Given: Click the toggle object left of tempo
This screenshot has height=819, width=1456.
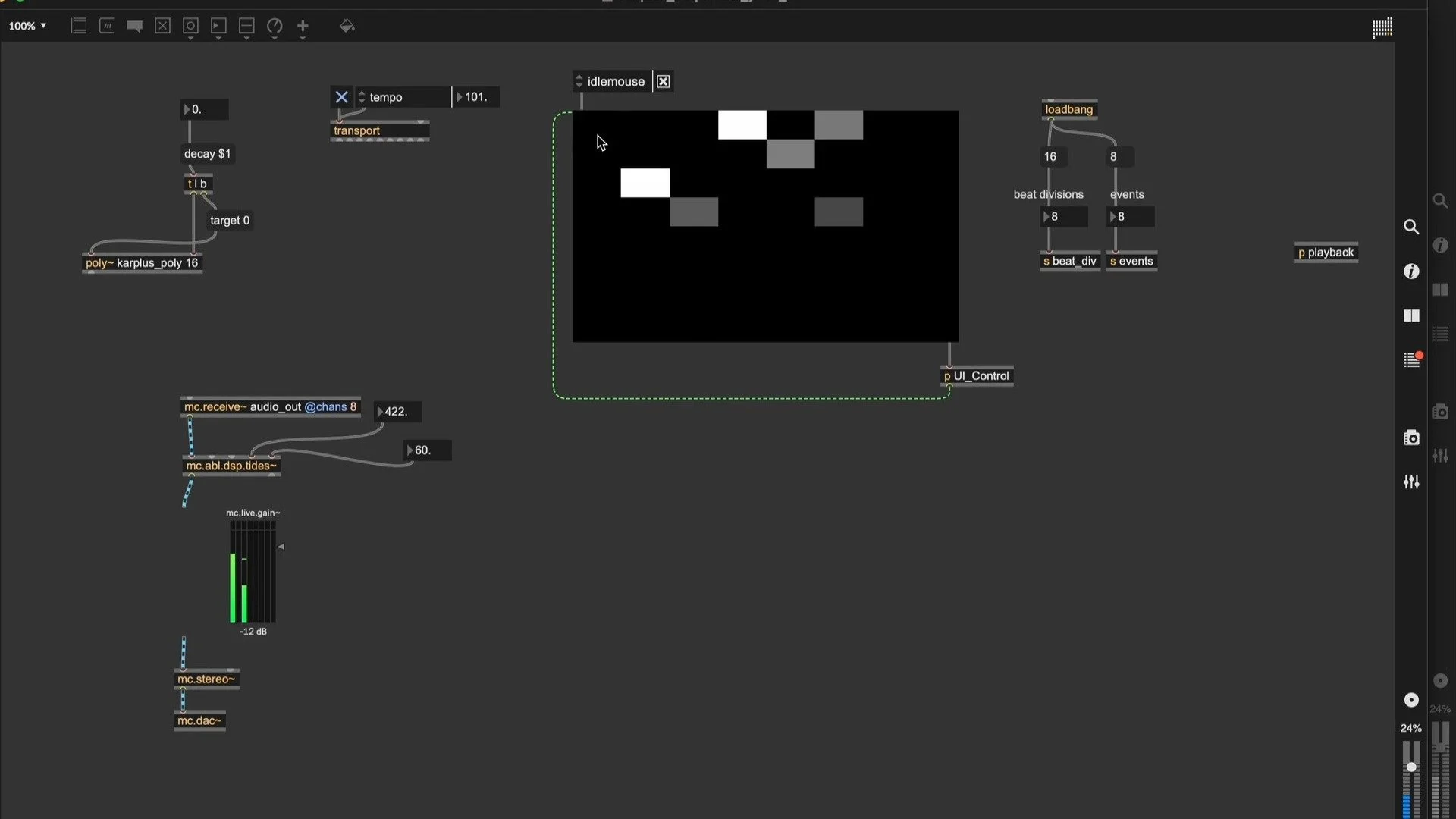Looking at the screenshot, I should [341, 96].
